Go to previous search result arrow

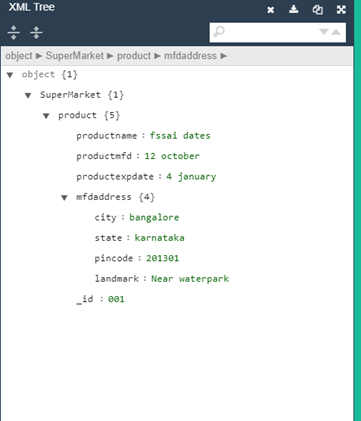pos(336,32)
